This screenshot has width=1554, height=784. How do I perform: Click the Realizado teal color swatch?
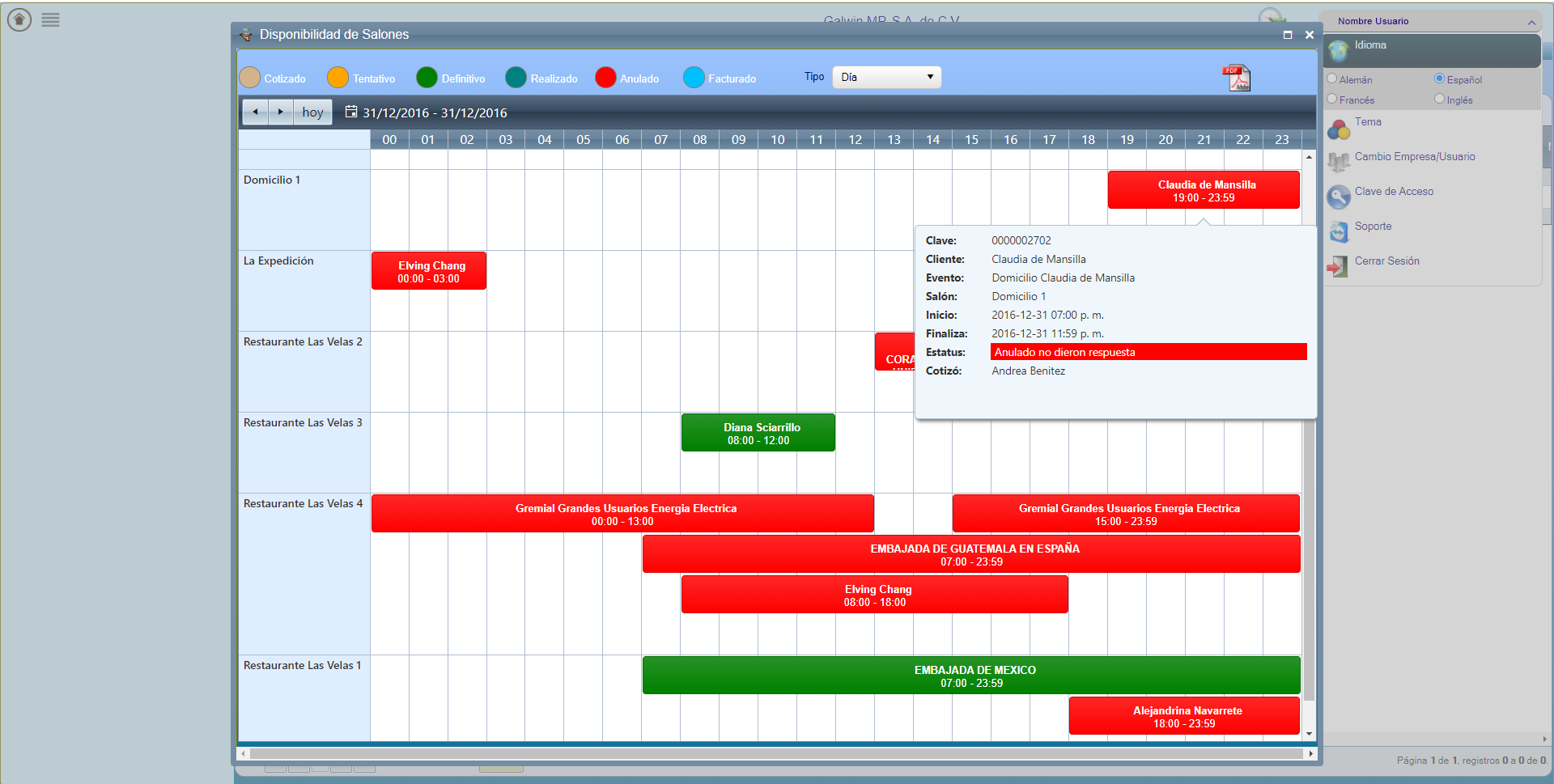tap(516, 78)
